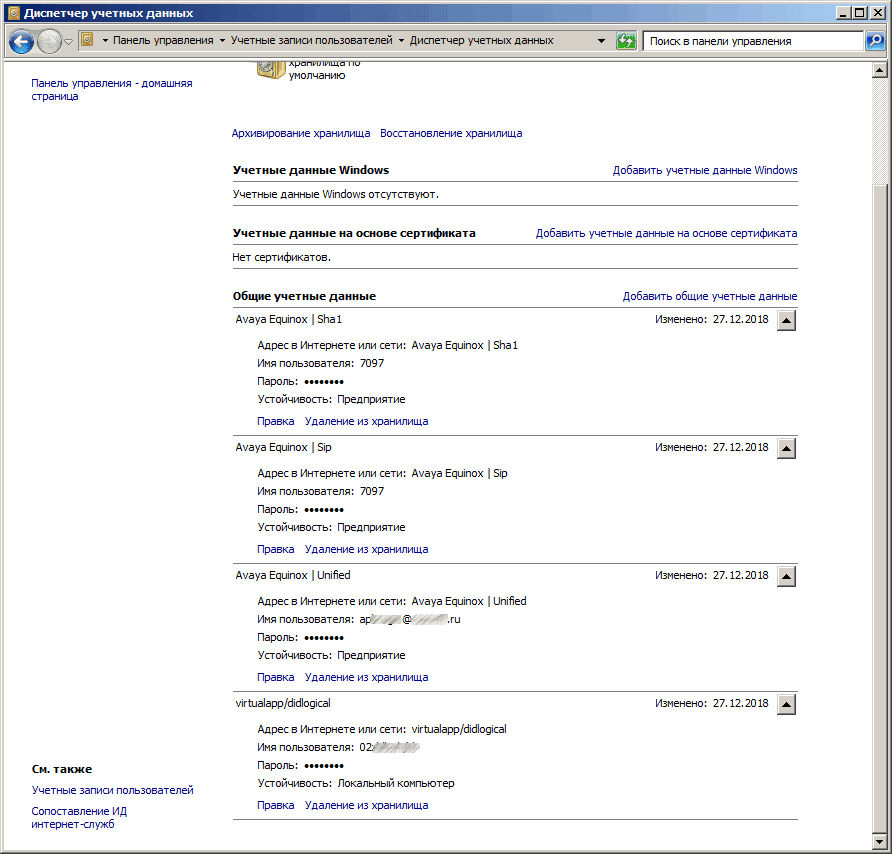
Task: Click 'Добавить учетные данные Windows' link
Action: (x=705, y=170)
